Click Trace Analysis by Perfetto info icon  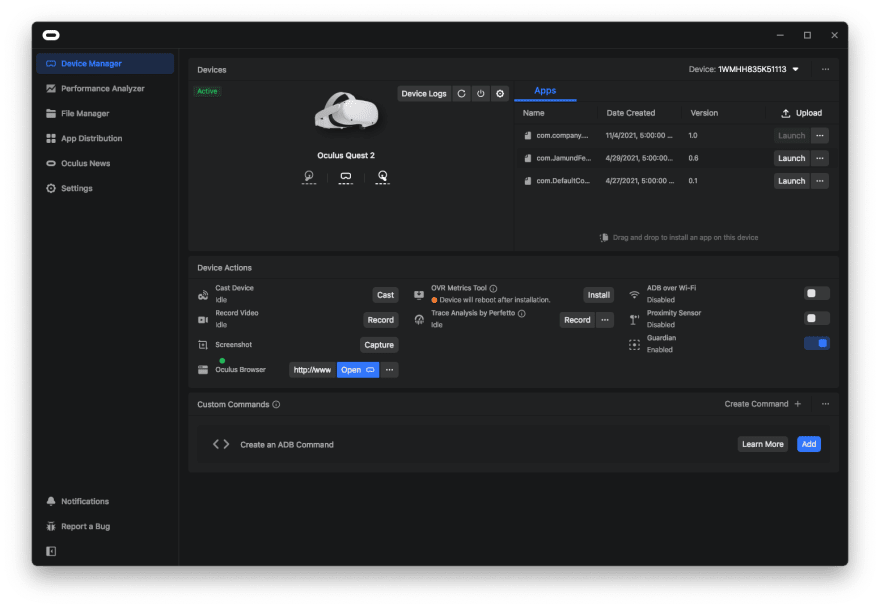(521, 313)
